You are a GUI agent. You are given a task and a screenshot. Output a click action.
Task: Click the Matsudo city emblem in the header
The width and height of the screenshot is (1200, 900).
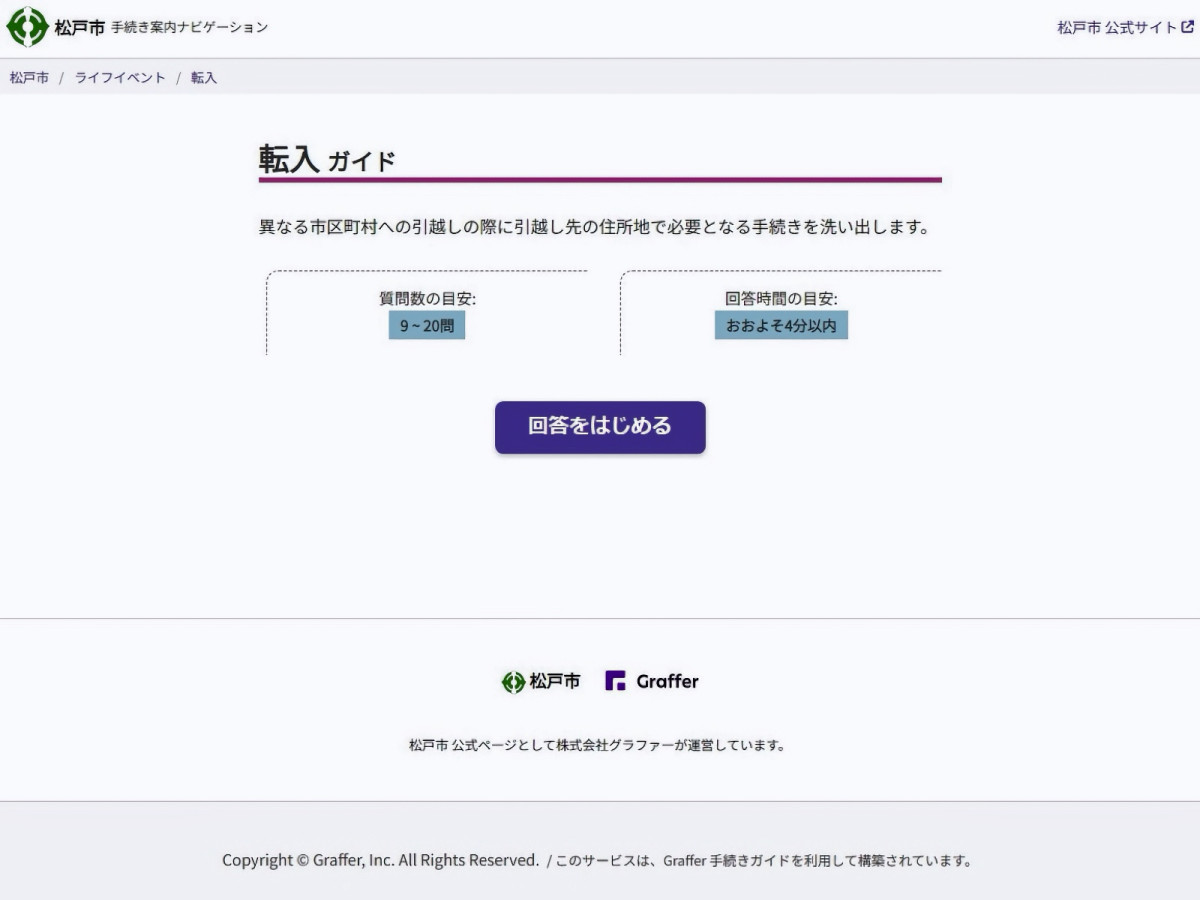[27, 27]
